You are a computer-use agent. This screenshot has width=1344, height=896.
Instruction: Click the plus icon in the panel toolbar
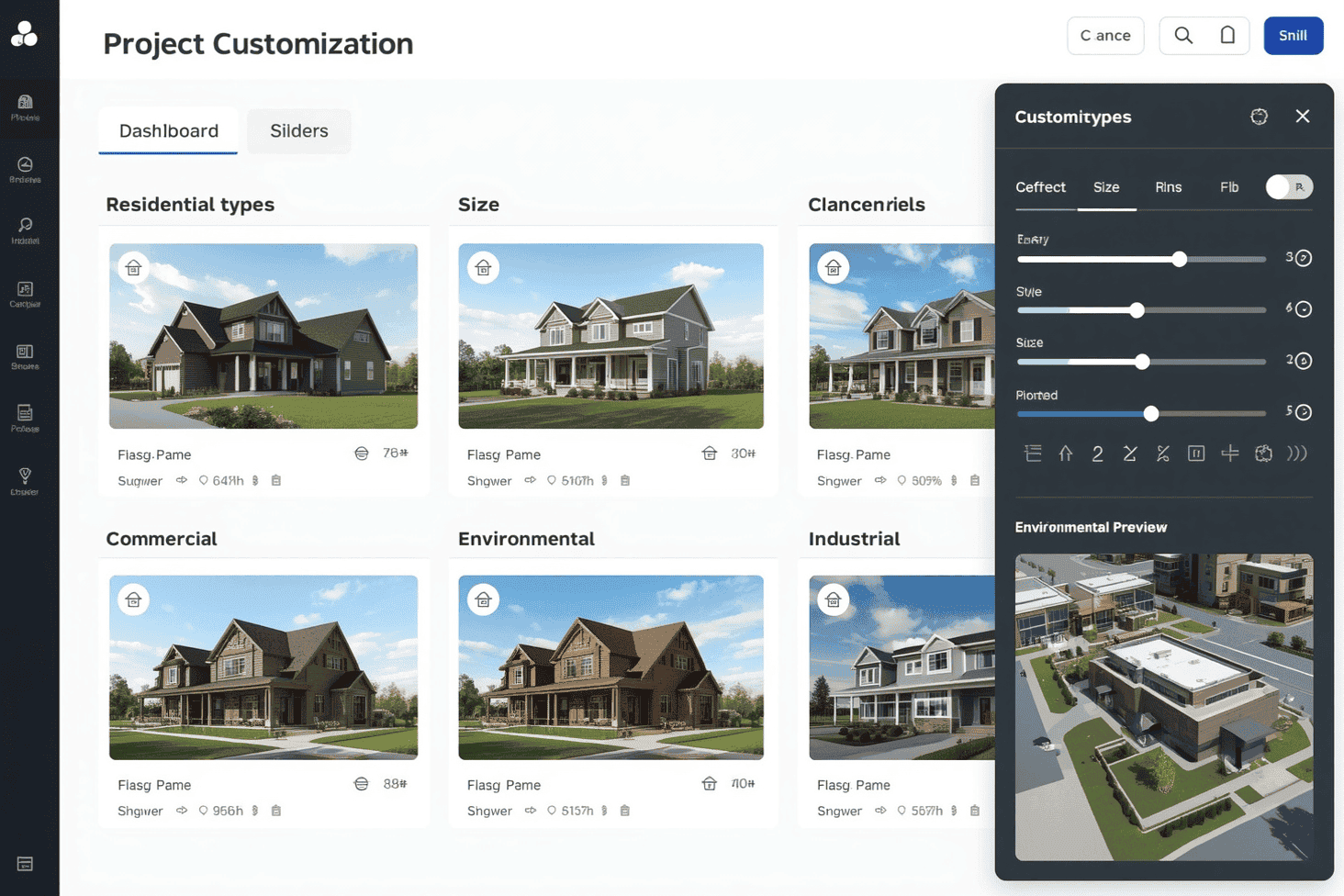point(1229,454)
